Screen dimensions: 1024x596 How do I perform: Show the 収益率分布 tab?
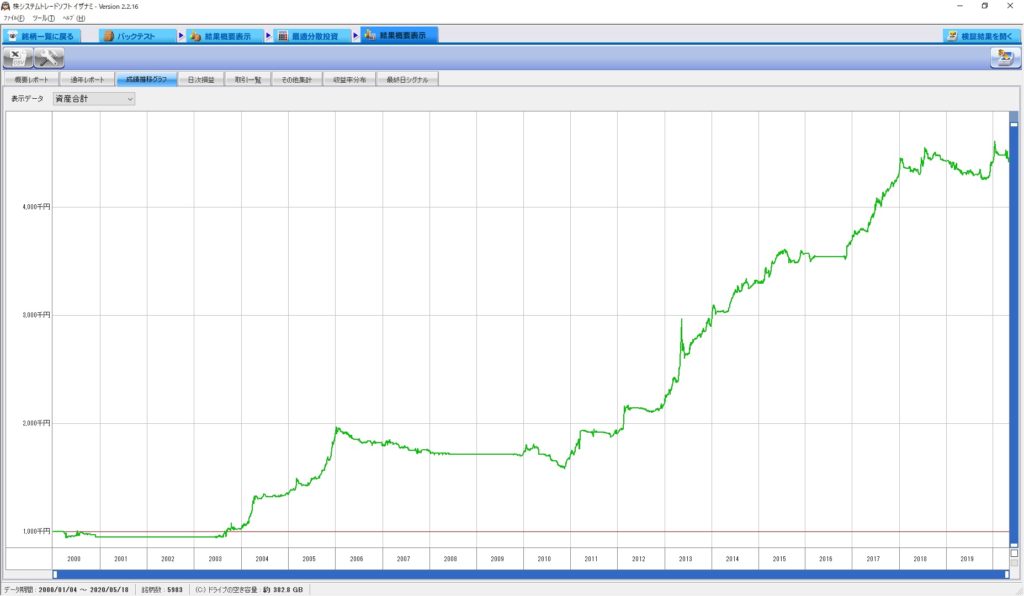point(350,79)
